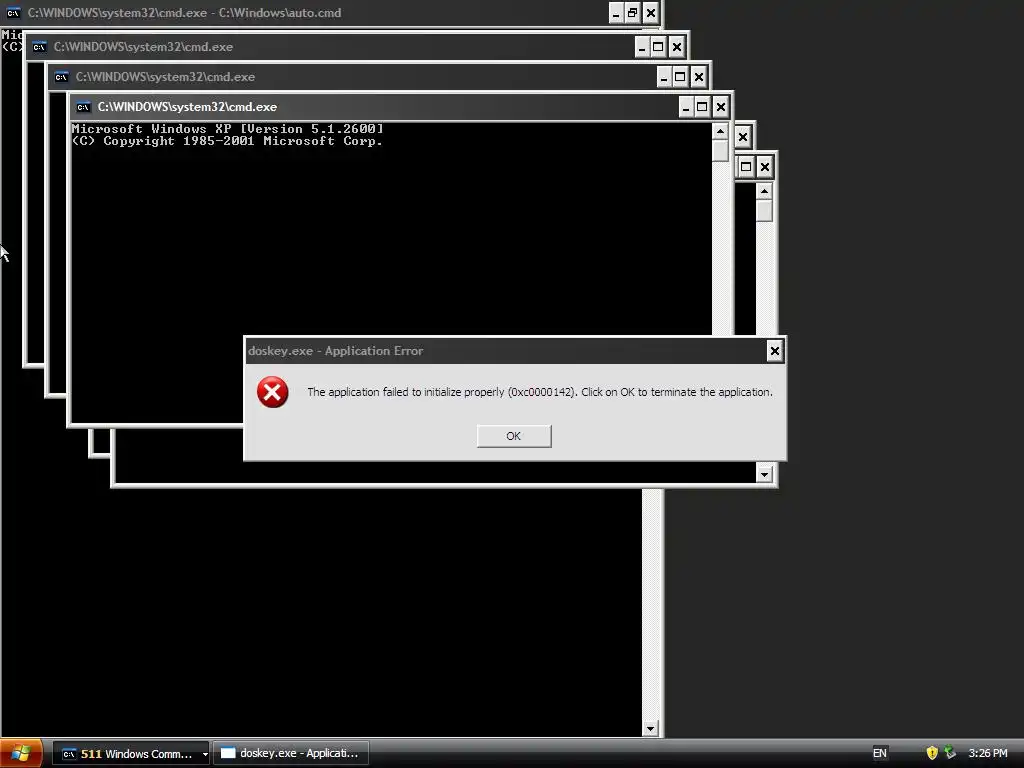Expand the taskbar group dropdown arrow
The height and width of the screenshot is (768, 1024).
point(205,754)
